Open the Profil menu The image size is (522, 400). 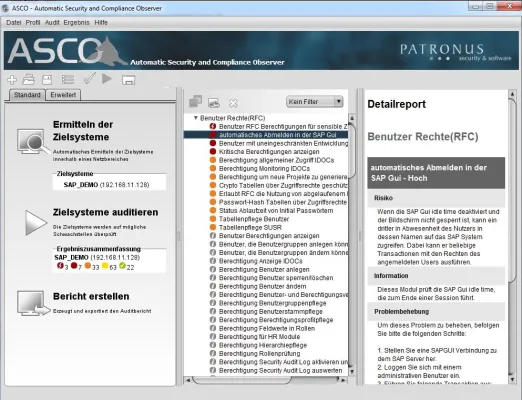click(x=33, y=22)
